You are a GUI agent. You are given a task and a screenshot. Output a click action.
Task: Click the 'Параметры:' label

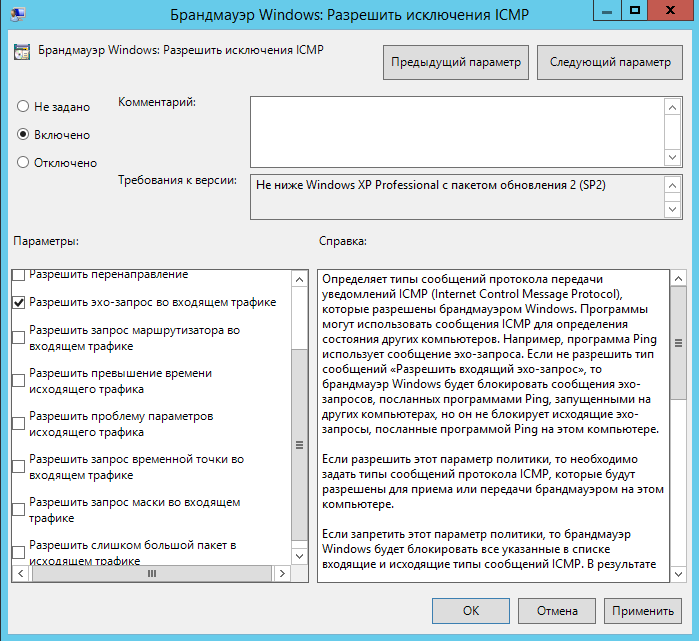coord(46,241)
